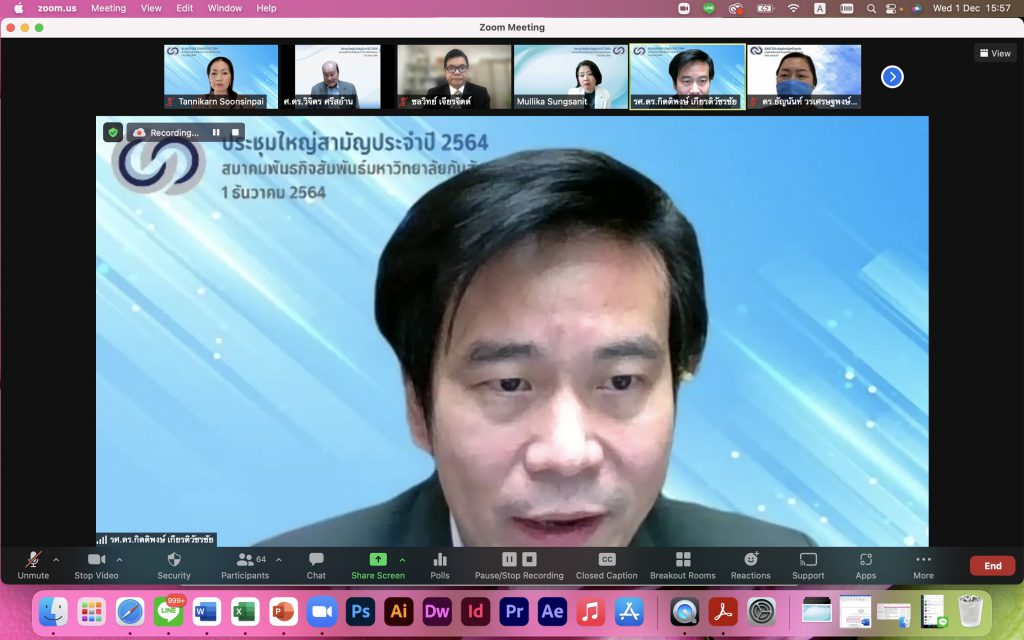Open LINE with 999+ badge in Dock

pyautogui.click(x=168, y=612)
